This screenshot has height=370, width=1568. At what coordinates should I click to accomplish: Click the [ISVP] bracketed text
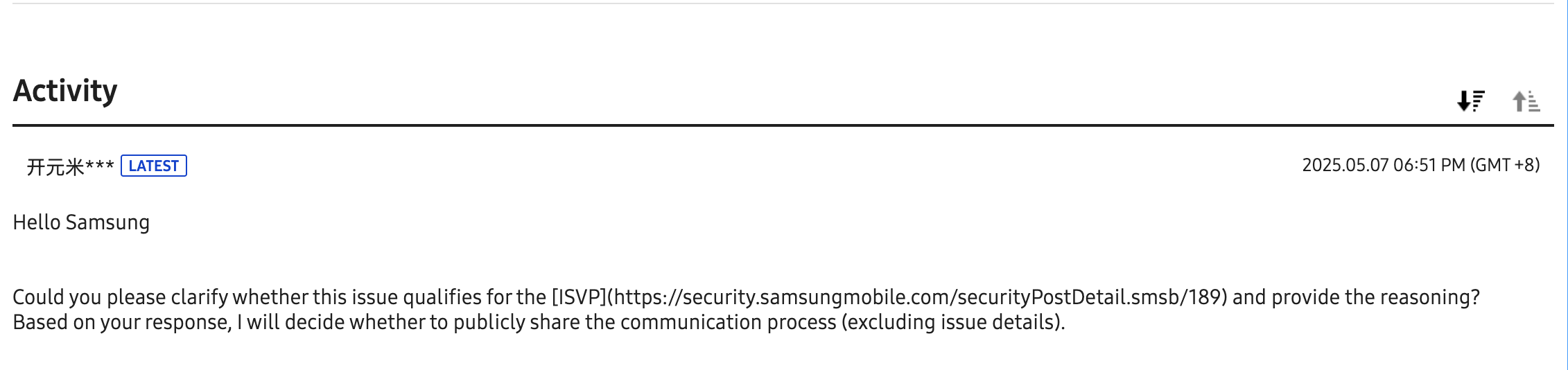click(x=579, y=297)
